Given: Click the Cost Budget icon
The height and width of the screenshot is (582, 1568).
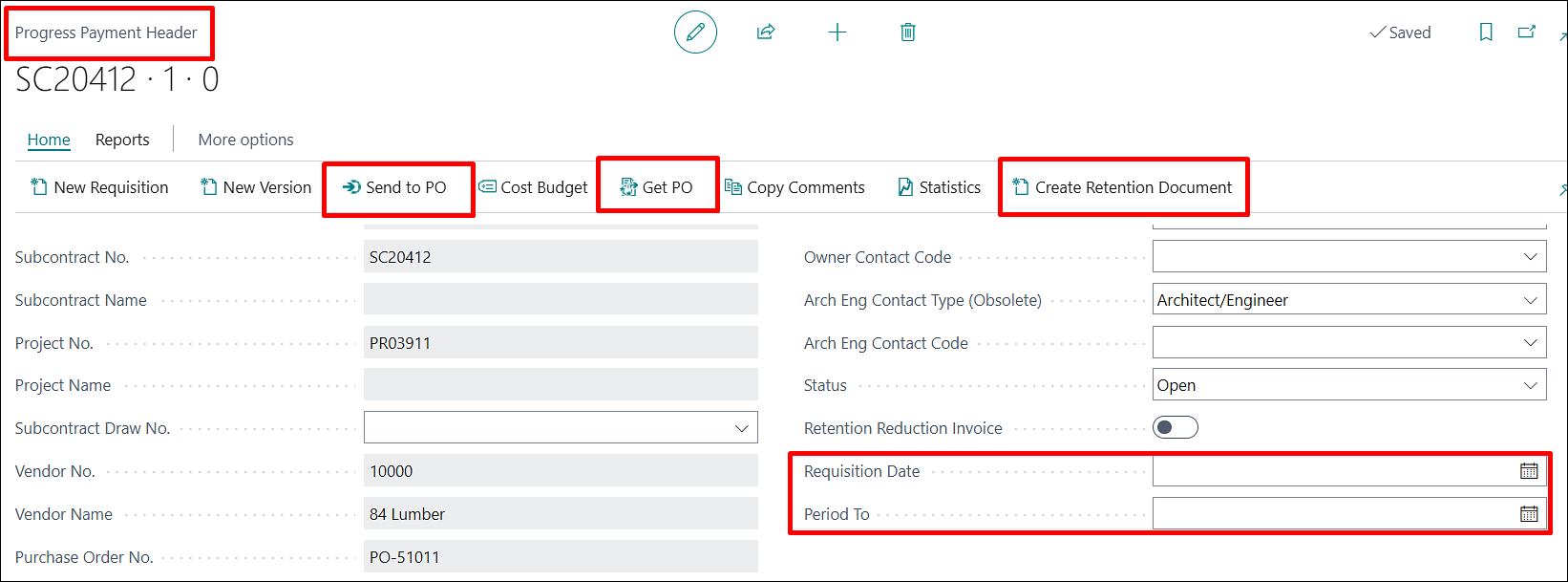Looking at the screenshot, I should tap(487, 187).
